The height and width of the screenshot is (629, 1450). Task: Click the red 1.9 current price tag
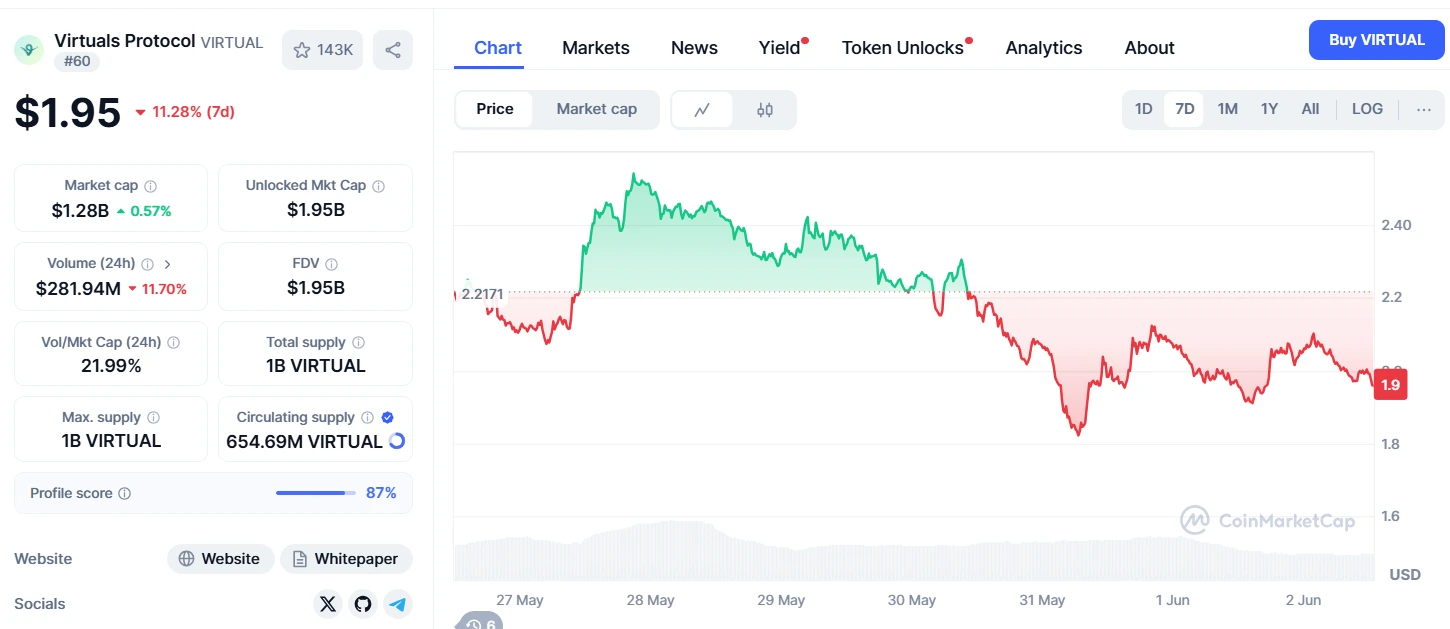pos(1390,385)
